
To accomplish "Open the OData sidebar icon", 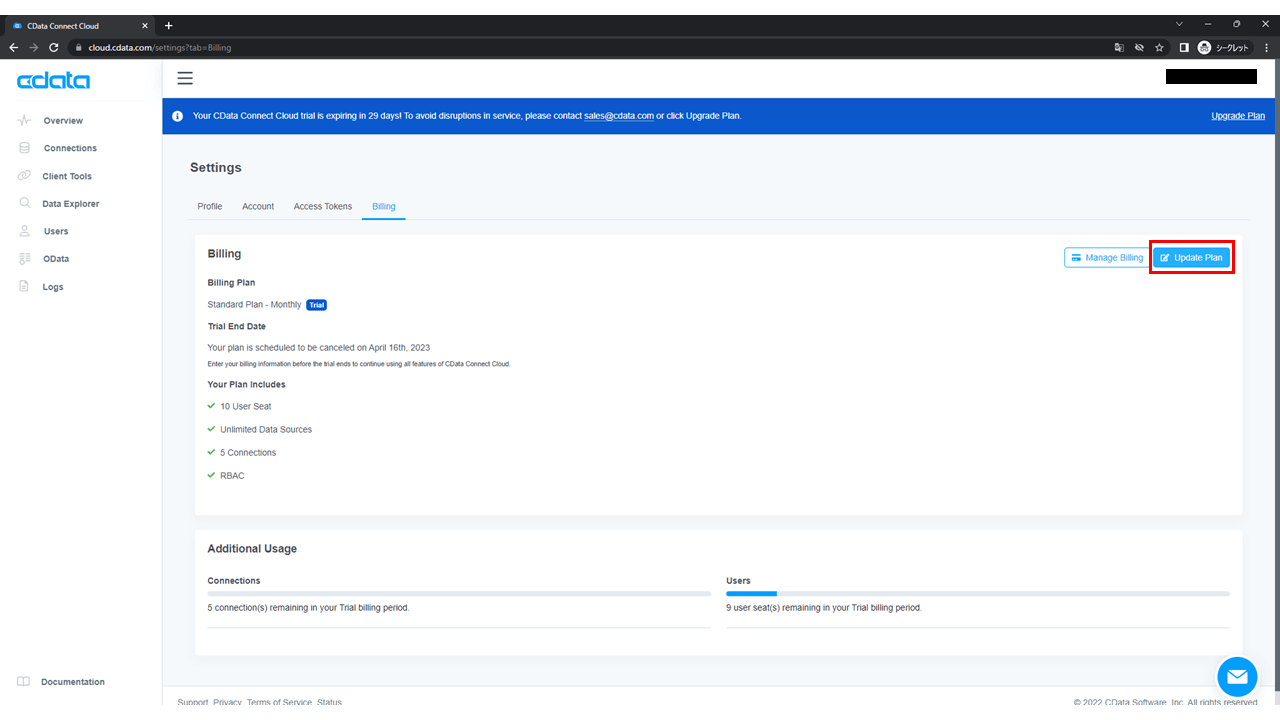I will pos(25,259).
